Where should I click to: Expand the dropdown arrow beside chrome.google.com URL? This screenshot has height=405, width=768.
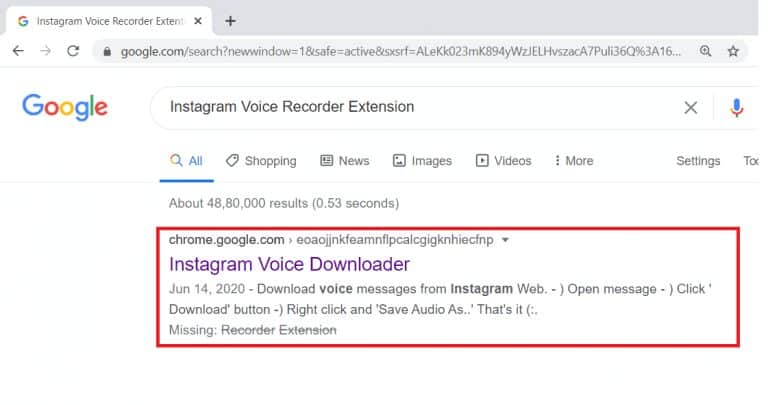(505, 240)
